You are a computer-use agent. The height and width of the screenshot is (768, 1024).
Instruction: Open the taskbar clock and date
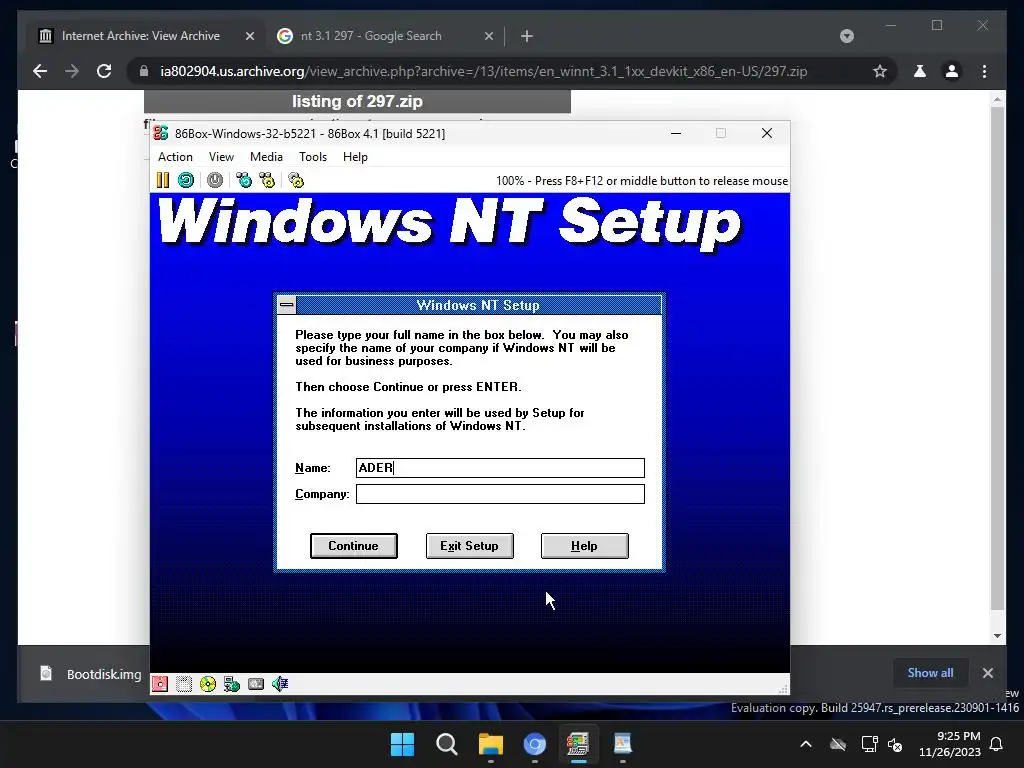click(x=950, y=744)
